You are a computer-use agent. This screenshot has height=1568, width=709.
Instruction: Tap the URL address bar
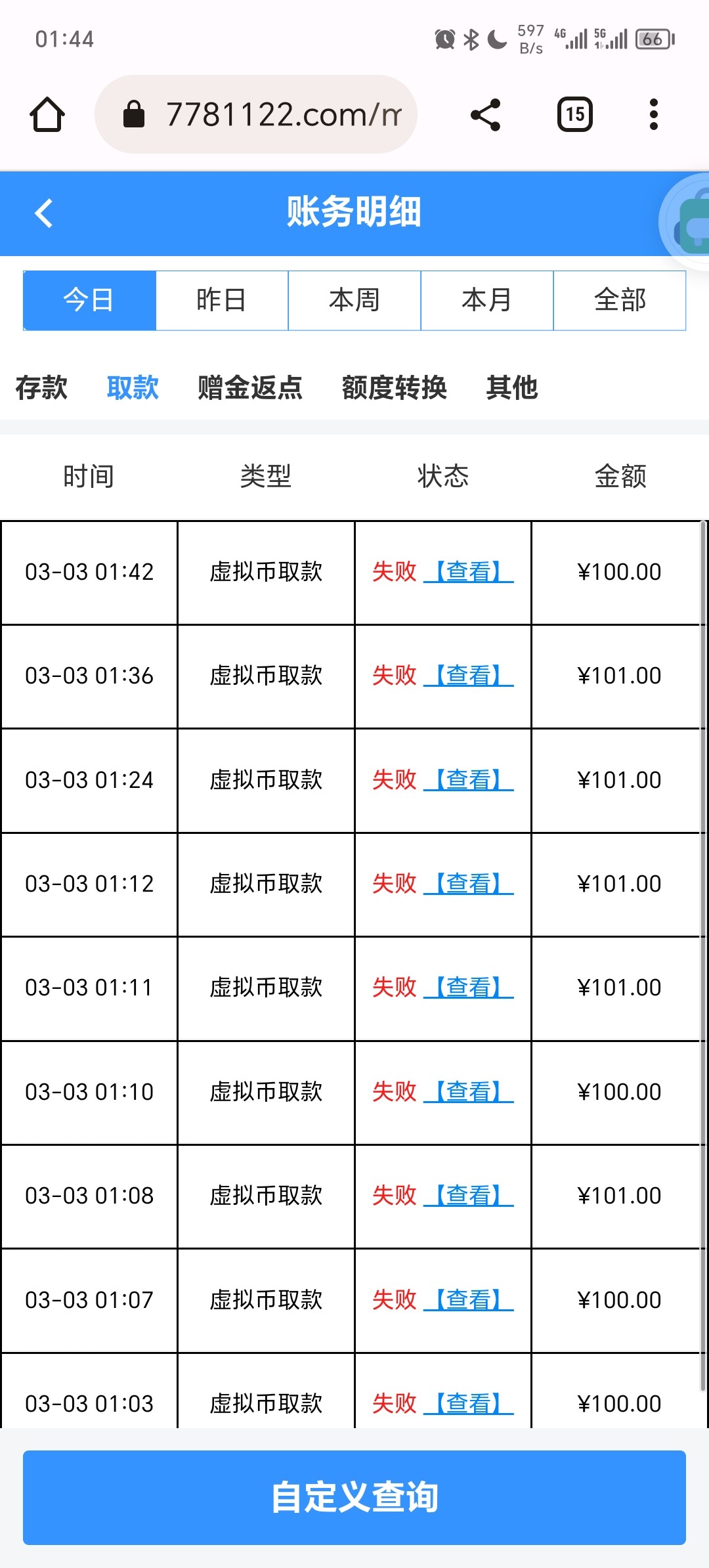tap(282, 115)
